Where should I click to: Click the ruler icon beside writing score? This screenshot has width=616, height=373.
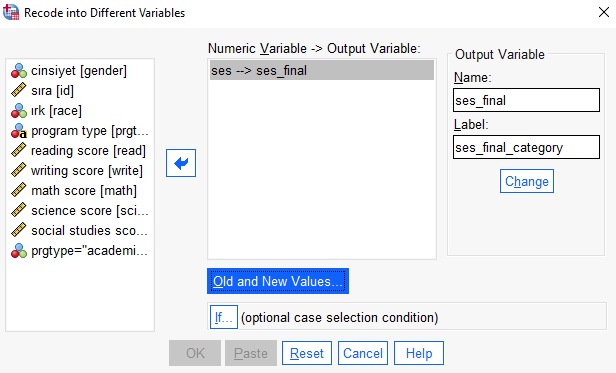[x=18, y=171]
